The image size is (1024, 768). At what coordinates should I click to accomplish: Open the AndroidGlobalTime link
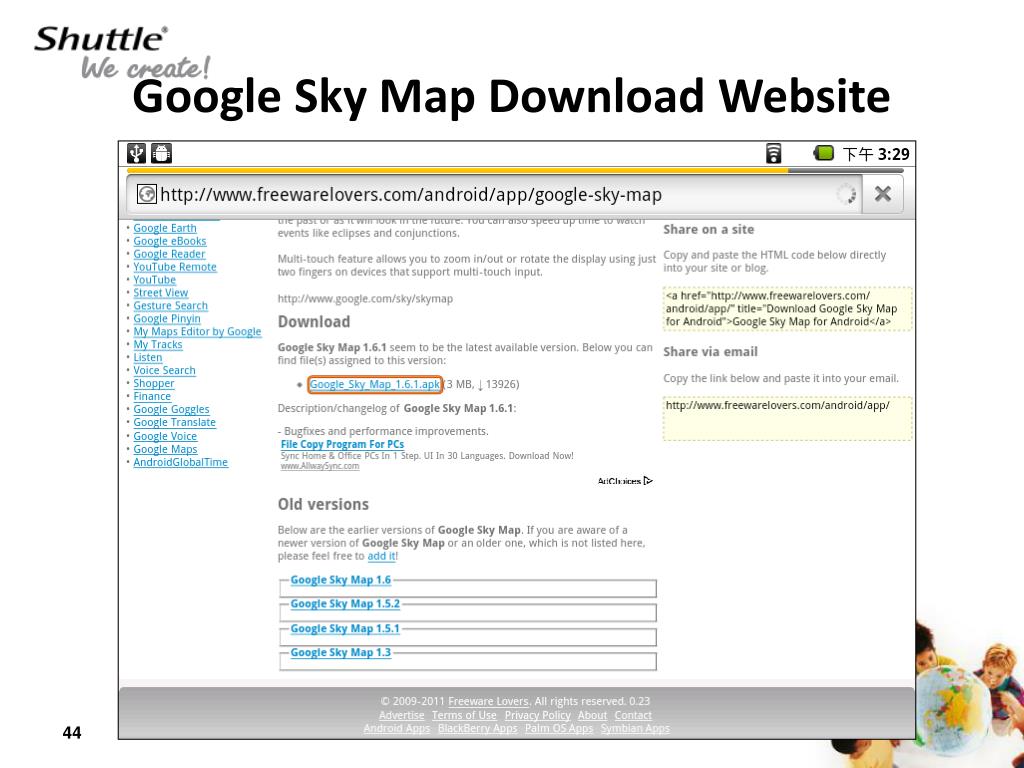pos(181,462)
